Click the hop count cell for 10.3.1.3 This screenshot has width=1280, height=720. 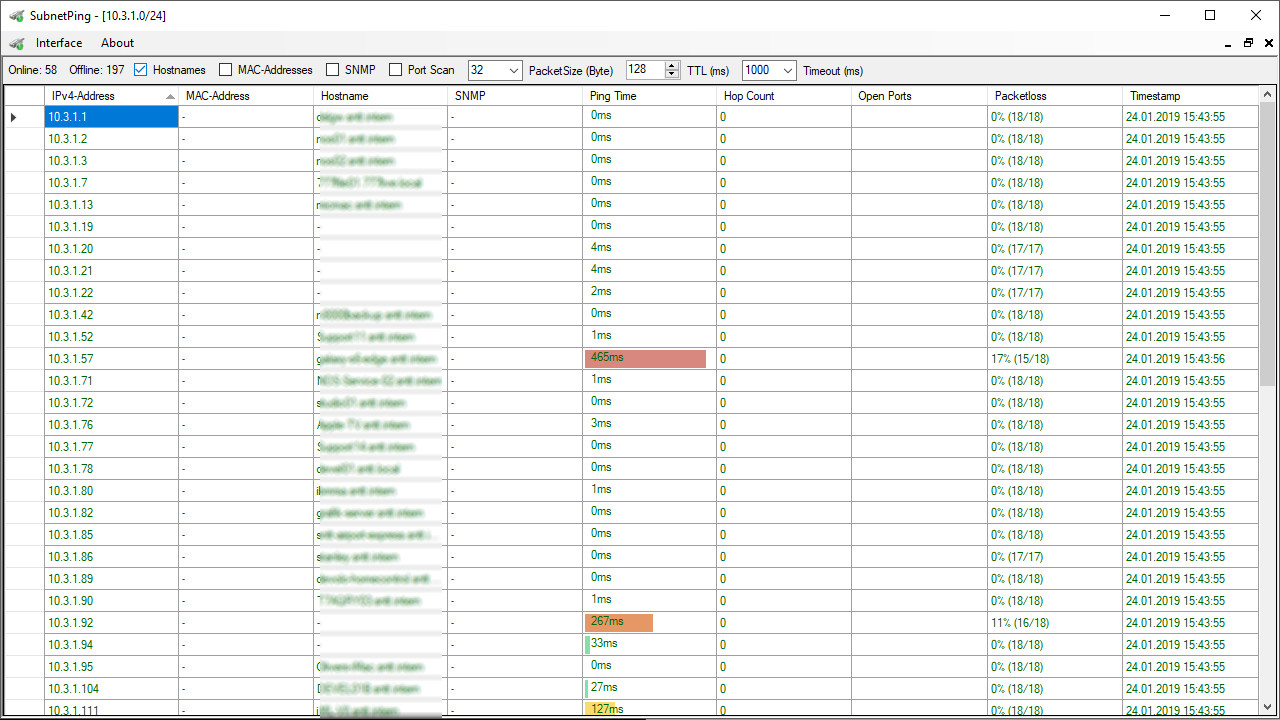(784, 161)
